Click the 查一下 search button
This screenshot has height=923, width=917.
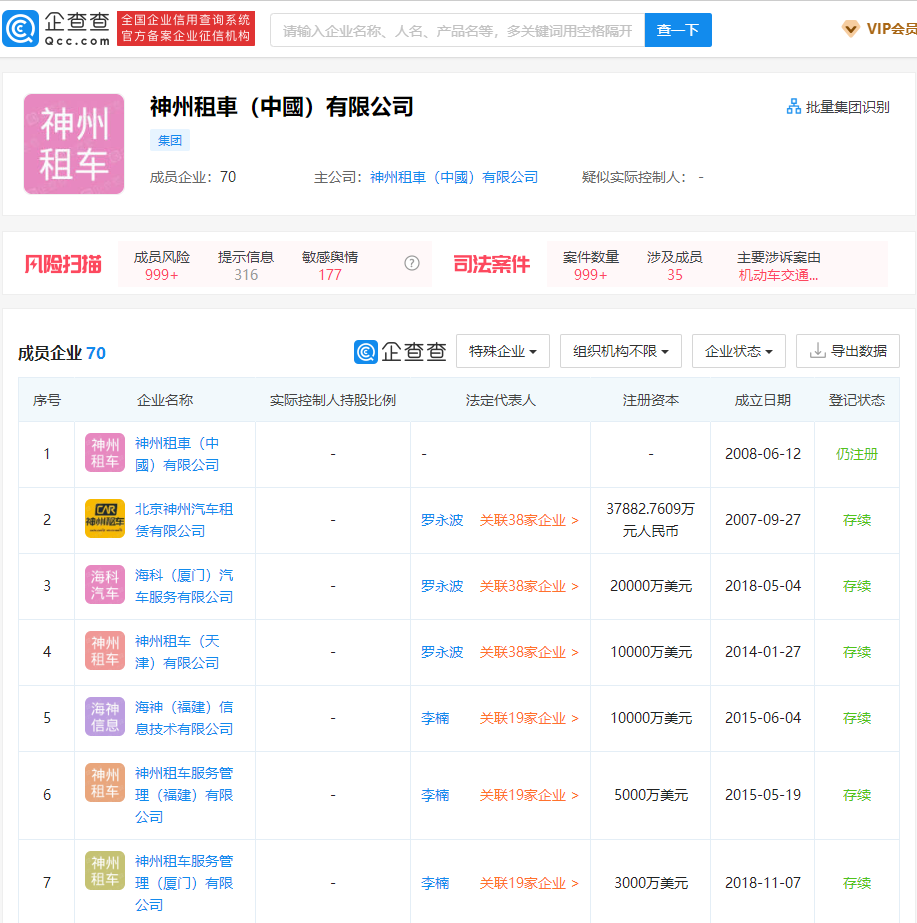point(678,30)
